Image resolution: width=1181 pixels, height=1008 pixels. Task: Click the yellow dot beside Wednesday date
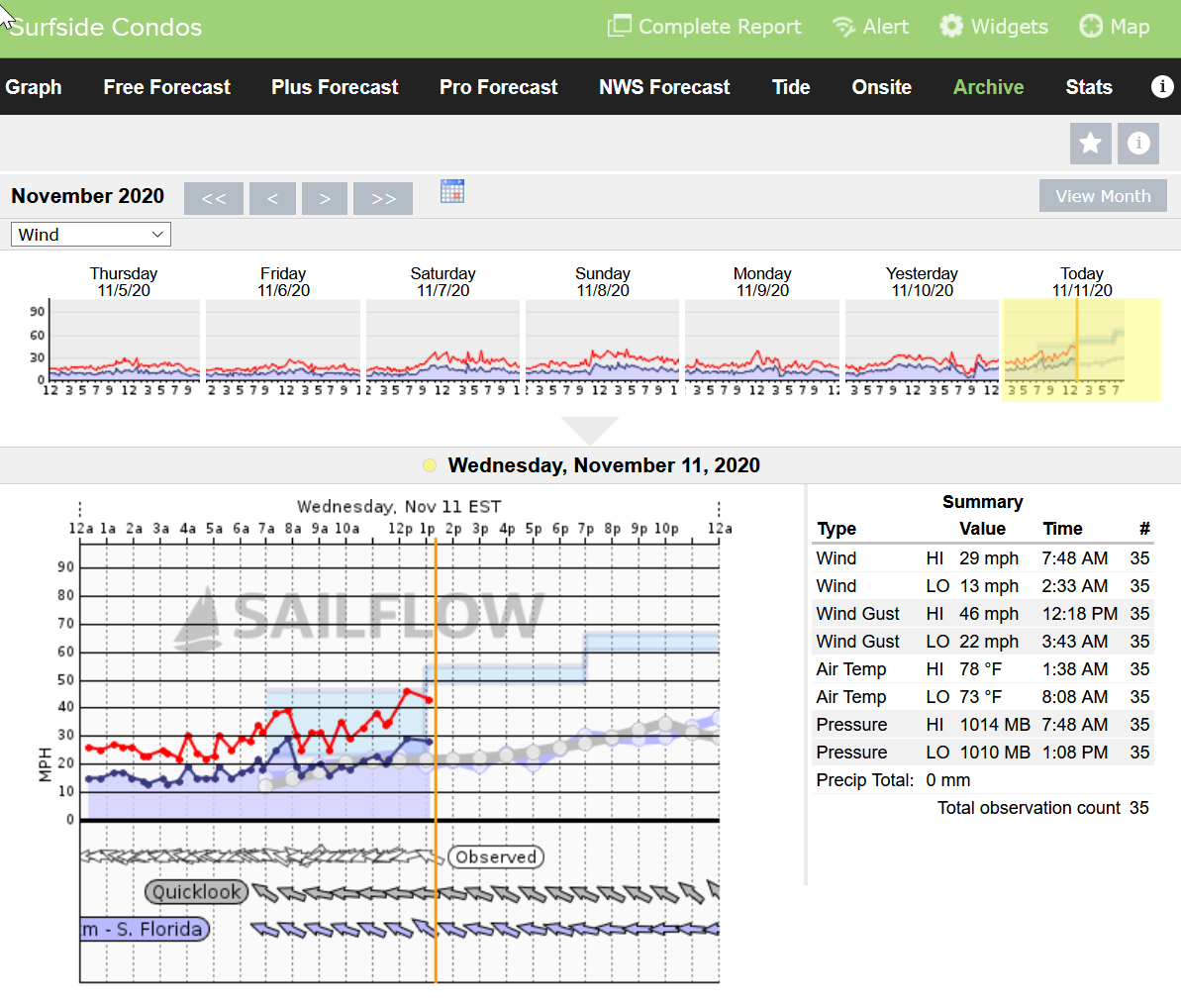tap(430, 465)
